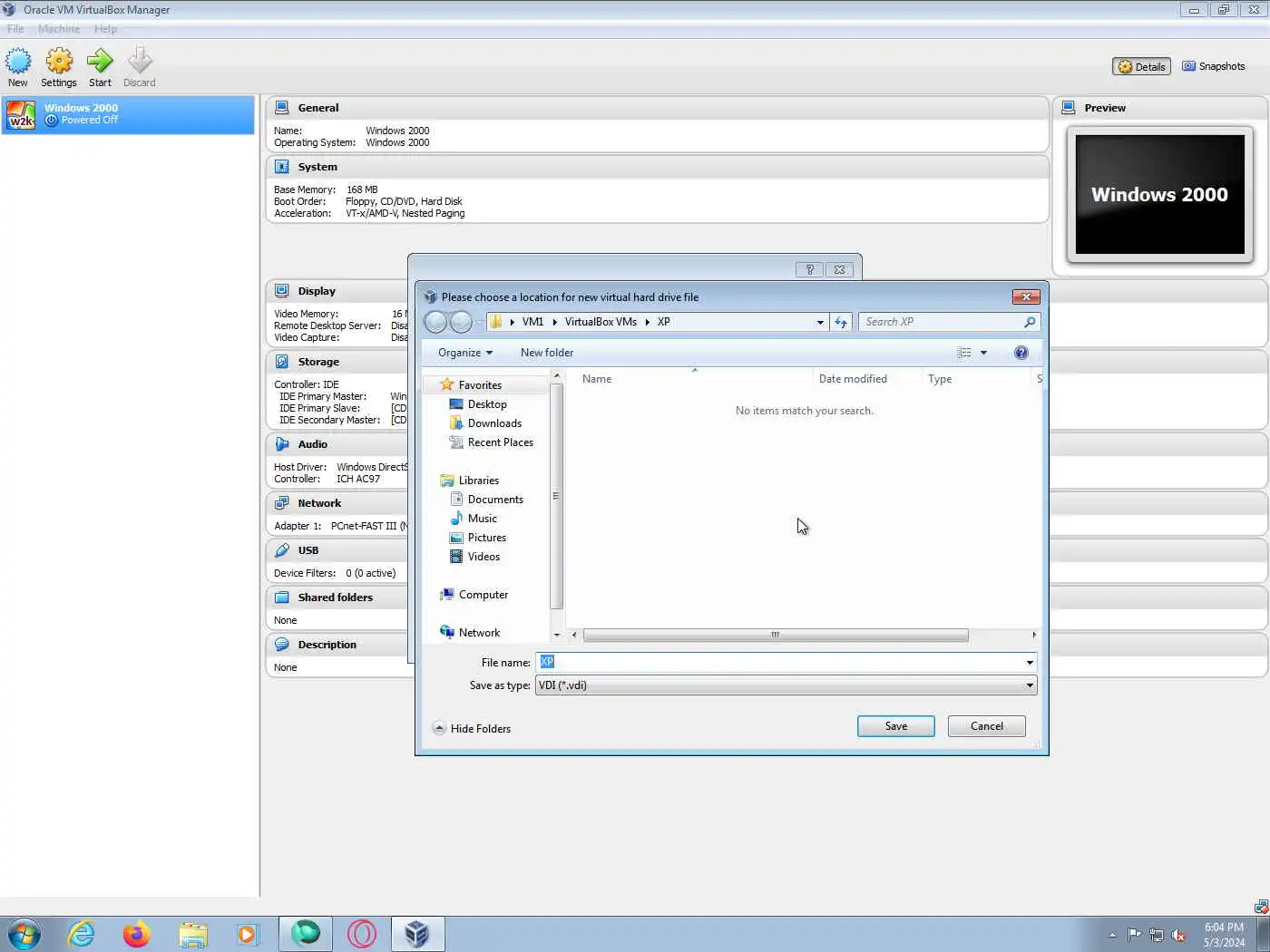Click the System section chip icon
Screen dimensions: 1270x952
(x=282, y=167)
